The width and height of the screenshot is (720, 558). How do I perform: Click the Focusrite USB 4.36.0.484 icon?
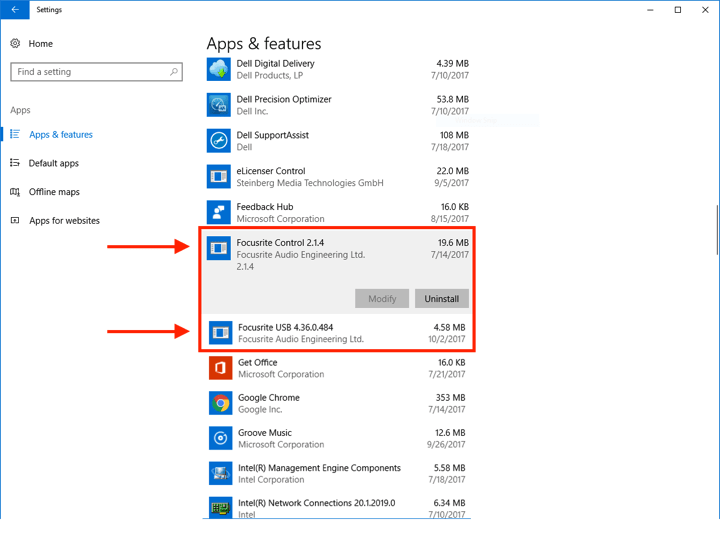[x=220, y=333]
